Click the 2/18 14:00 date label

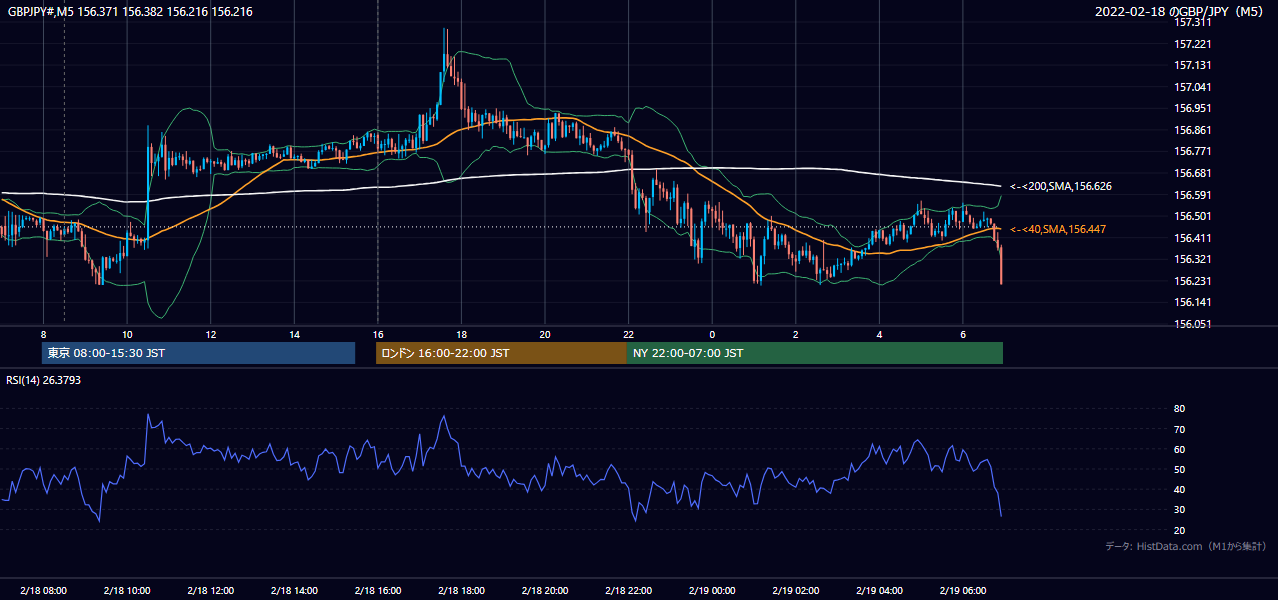coord(294,591)
